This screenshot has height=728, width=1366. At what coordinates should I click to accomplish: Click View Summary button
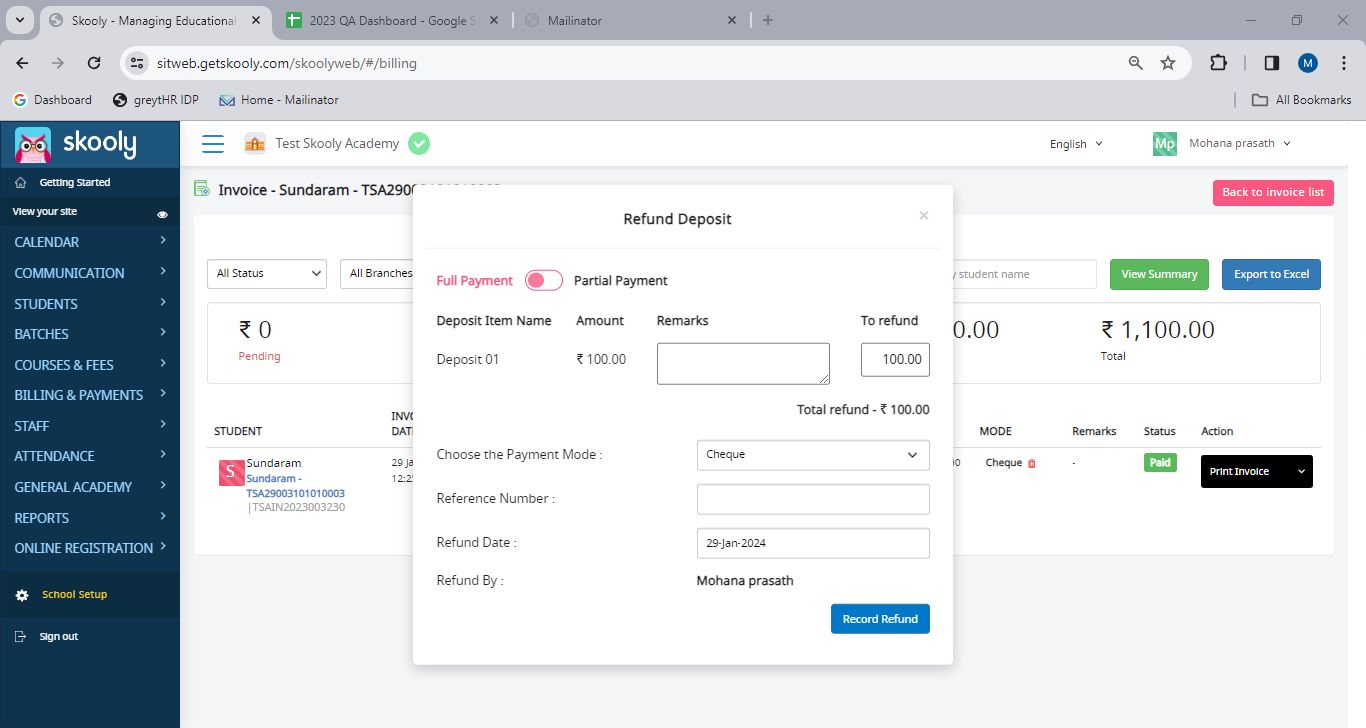click(1159, 274)
